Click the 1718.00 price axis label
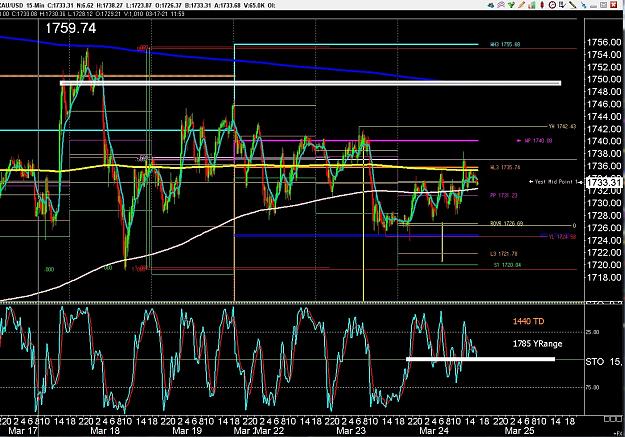625x437 pixels. pos(604,277)
